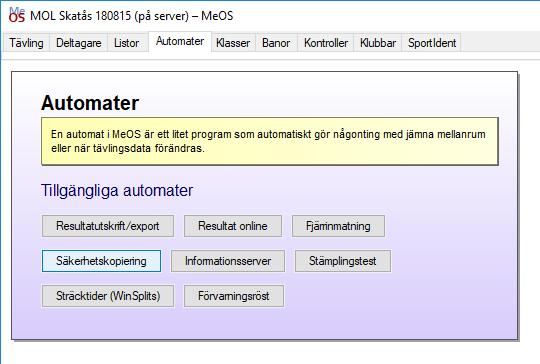Select the Automater tab
The width and height of the screenshot is (540, 364).
[x=180, y=42]
